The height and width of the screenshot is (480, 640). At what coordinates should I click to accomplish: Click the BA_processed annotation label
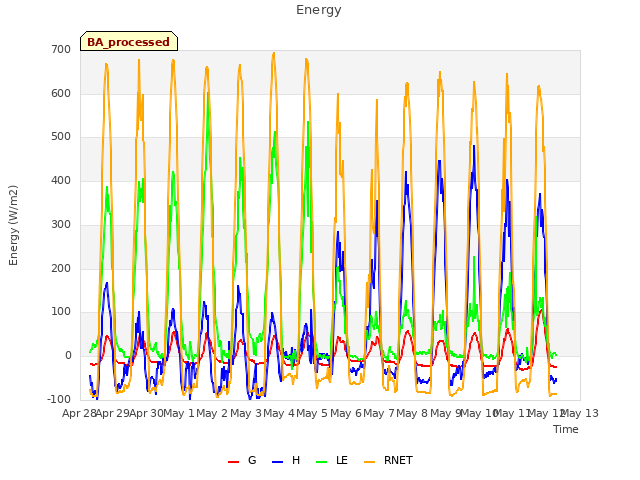tap(129, 41)
